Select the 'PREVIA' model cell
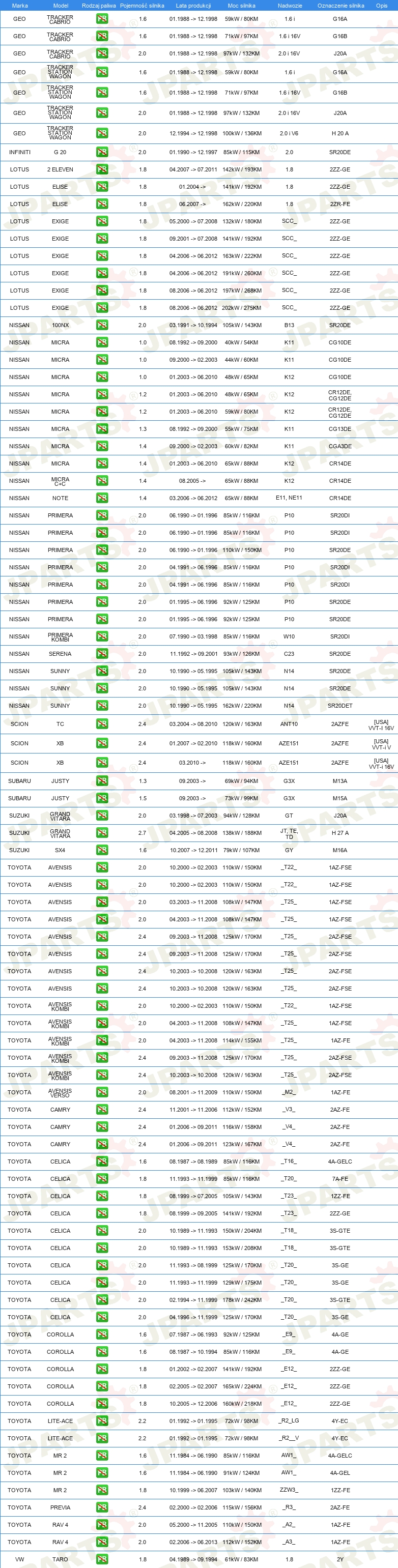This screenshot has width=398, height=1568. [60, 1507]
